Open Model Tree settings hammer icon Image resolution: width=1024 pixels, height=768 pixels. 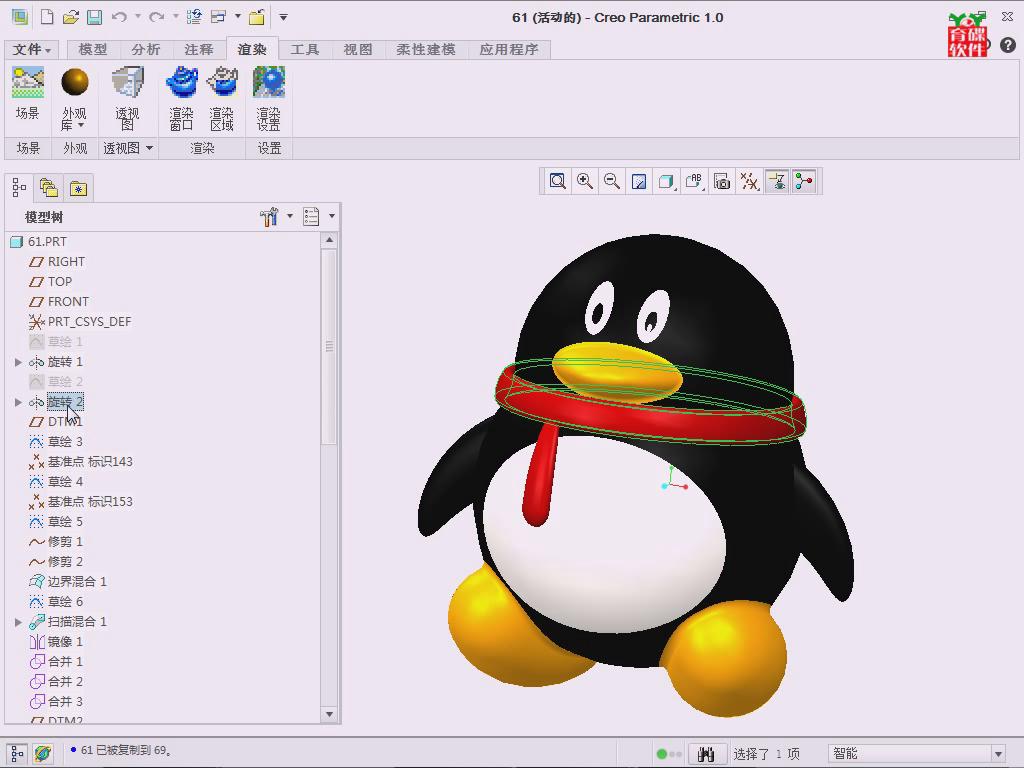[x=269, y=217]
